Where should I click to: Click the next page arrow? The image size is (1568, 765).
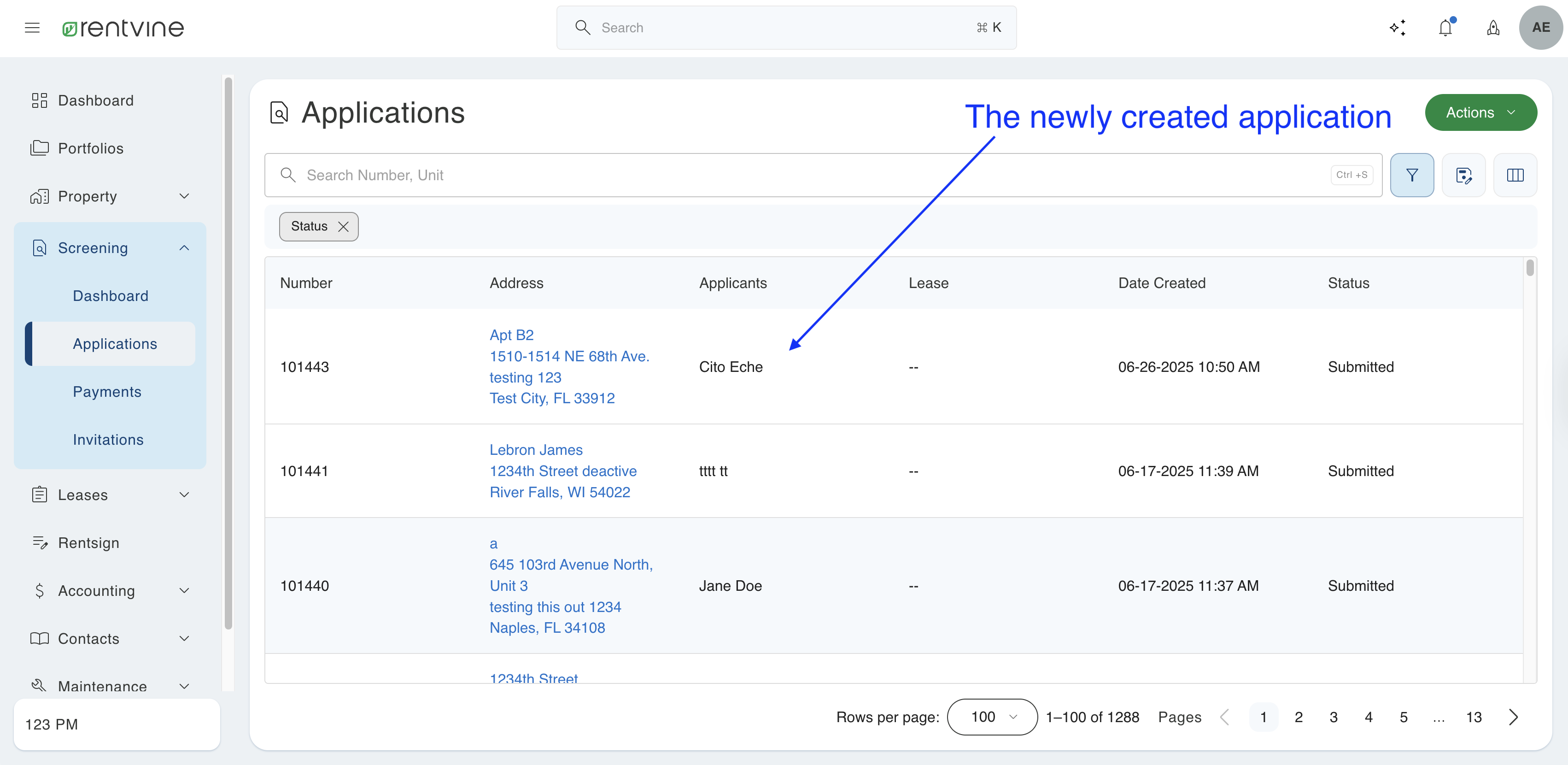1514,717
